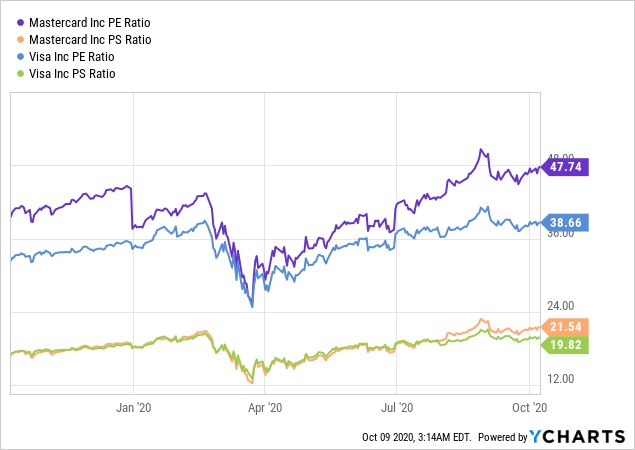Click the Jul '20 x-axis label

pos(398,407)
